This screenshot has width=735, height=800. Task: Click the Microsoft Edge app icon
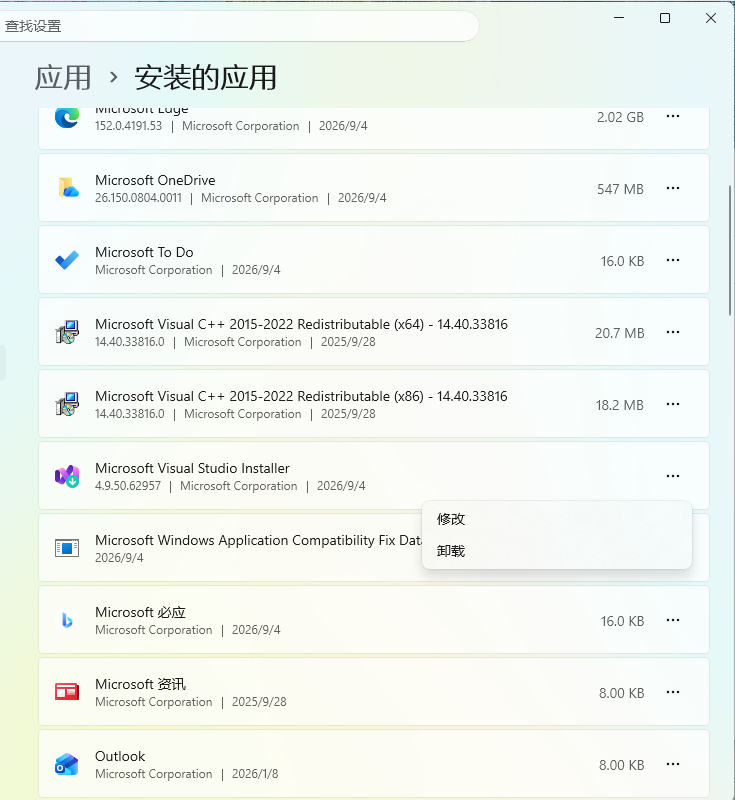point(67,118)
